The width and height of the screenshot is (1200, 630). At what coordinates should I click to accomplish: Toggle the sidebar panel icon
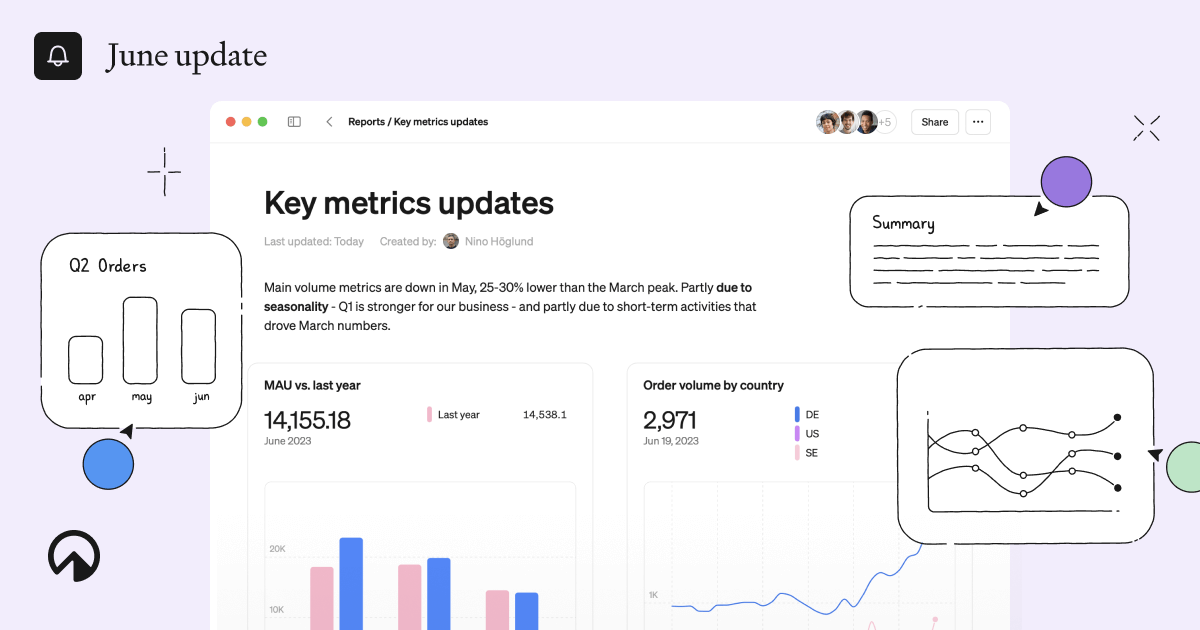click(294, 122)
